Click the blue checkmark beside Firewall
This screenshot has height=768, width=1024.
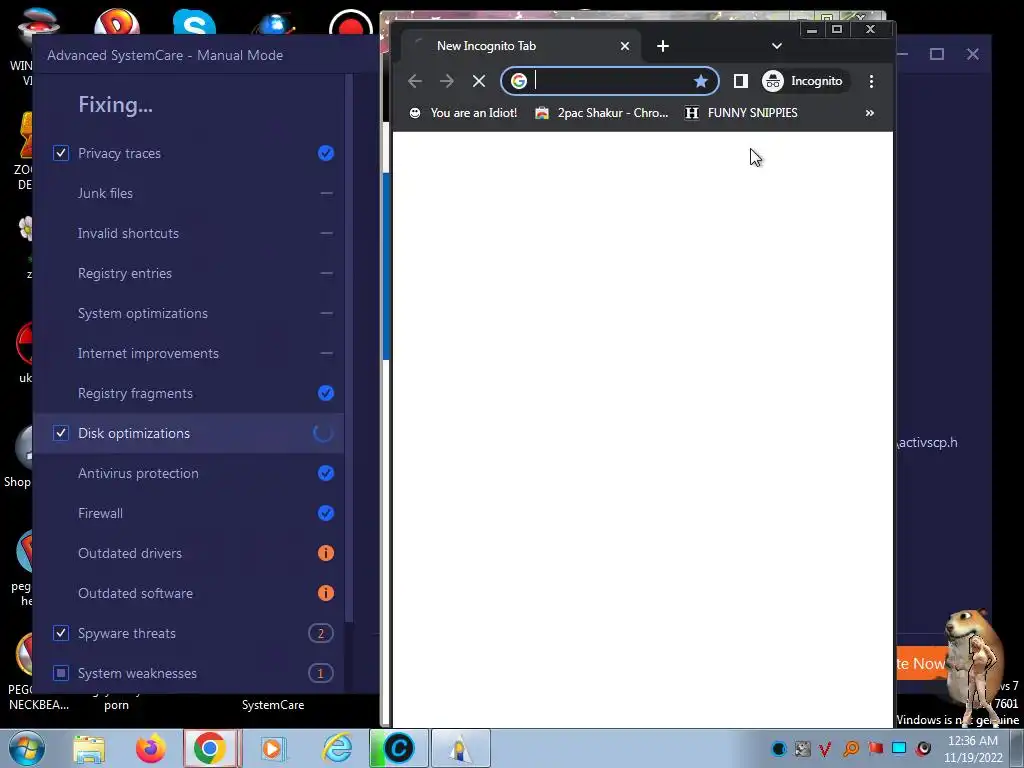click(x=326, y=513)
